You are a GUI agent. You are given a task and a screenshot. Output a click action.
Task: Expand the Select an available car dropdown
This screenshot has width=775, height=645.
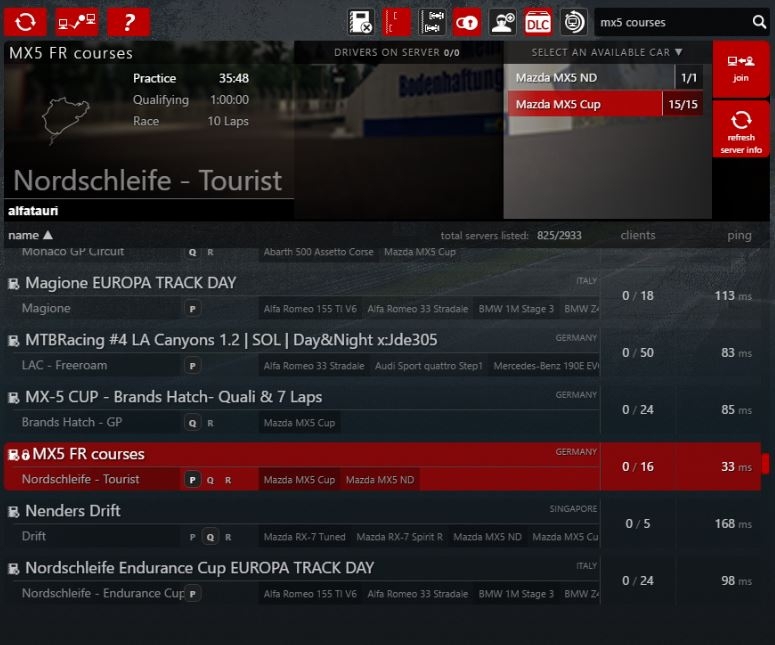(x=607, y=52)
